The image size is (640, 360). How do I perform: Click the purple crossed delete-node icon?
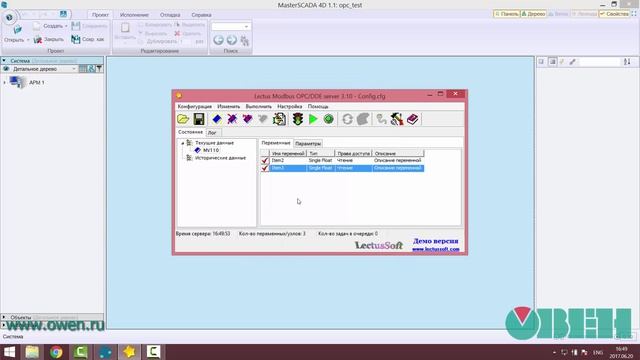[232, 119]
